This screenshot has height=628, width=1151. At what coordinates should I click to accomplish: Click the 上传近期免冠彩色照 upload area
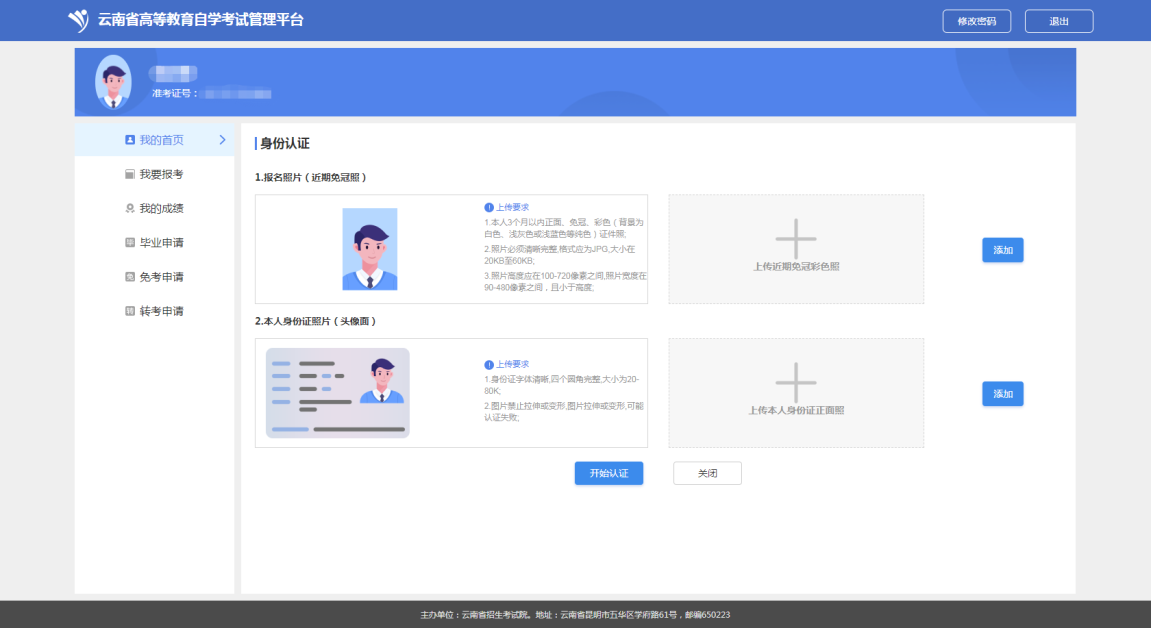796,249
